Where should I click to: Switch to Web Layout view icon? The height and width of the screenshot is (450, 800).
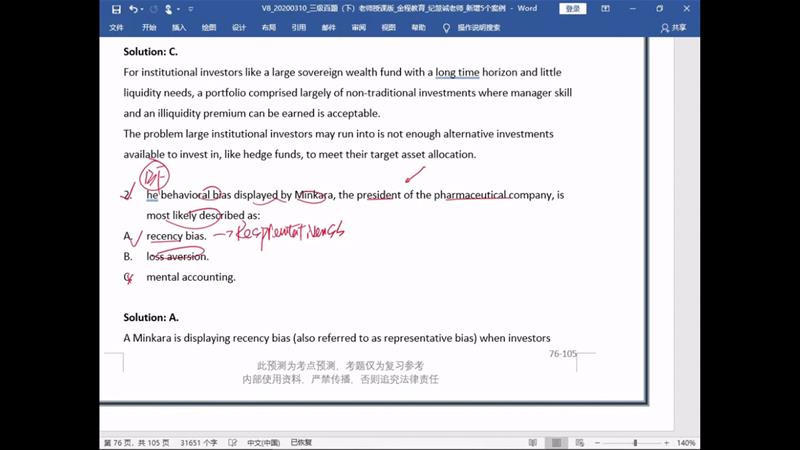pyautogui.click(x=580, y=443)
